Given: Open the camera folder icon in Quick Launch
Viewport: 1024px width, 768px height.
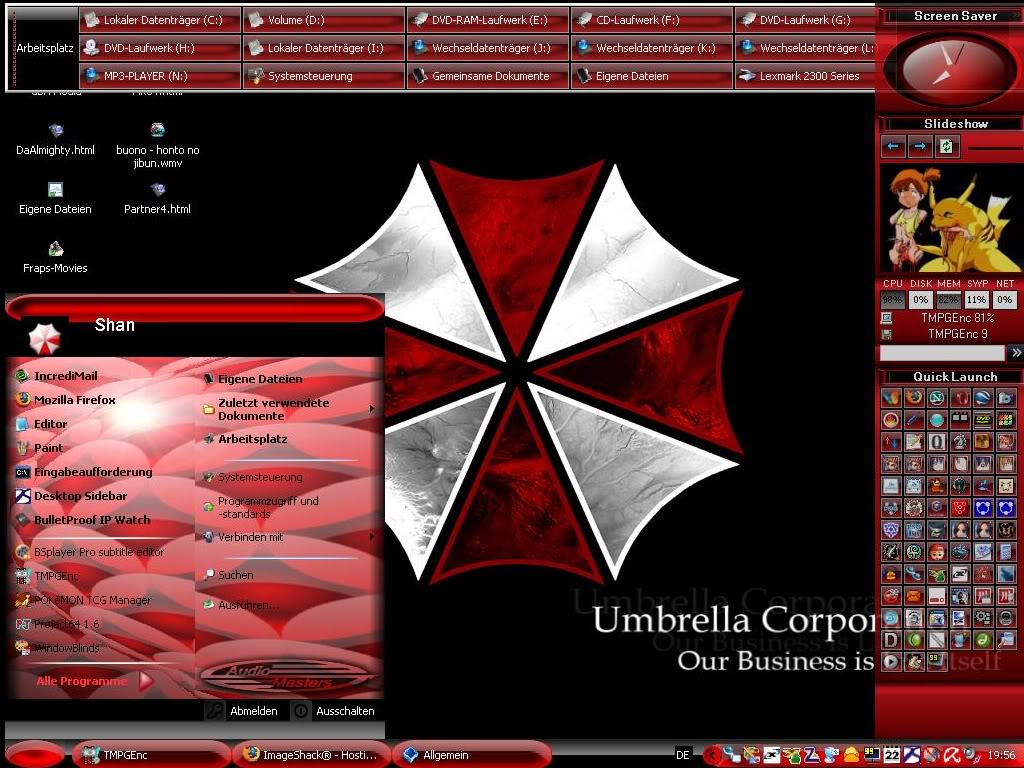Looking at the screenshot, I should click(1006, 397).
